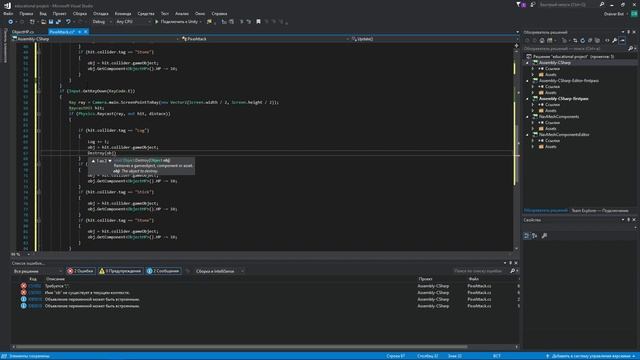Toggle the 2 Ошибки errors filter
The image size is (640, 360).
tap(81, 271)
